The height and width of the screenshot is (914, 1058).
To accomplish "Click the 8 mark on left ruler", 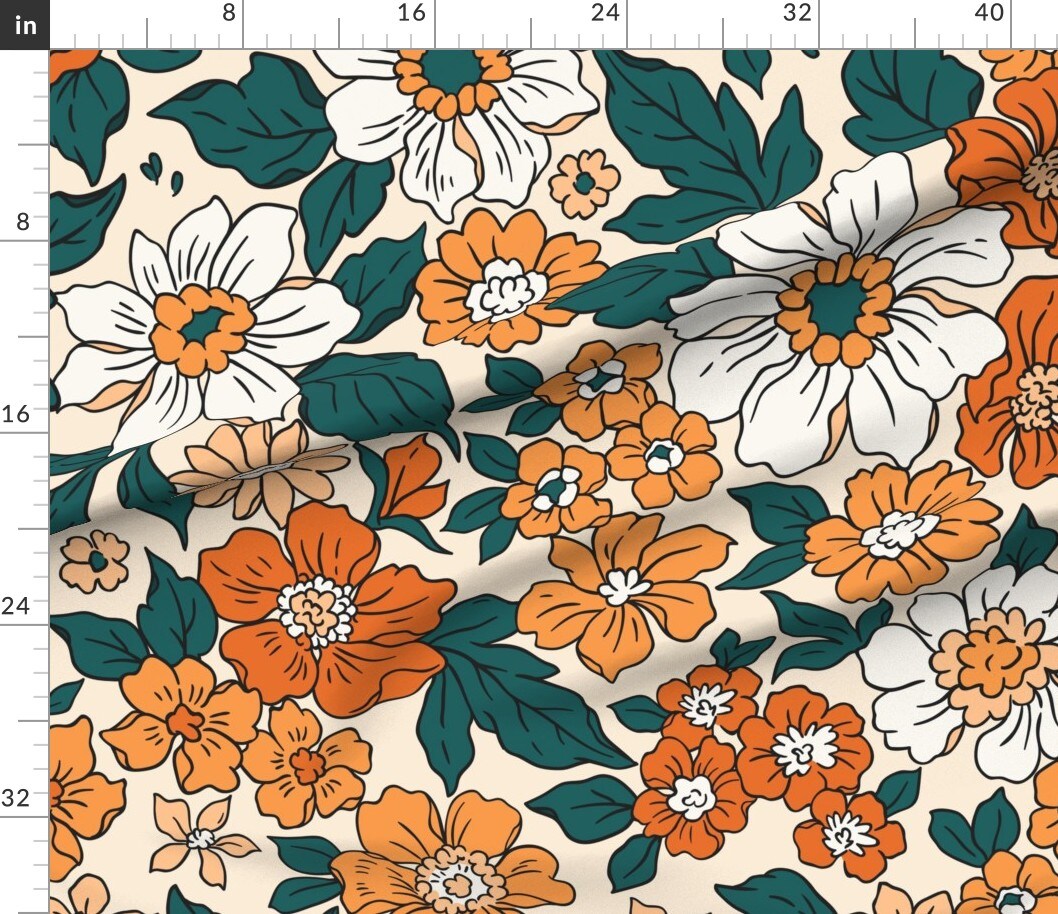I will click(22, 221).
